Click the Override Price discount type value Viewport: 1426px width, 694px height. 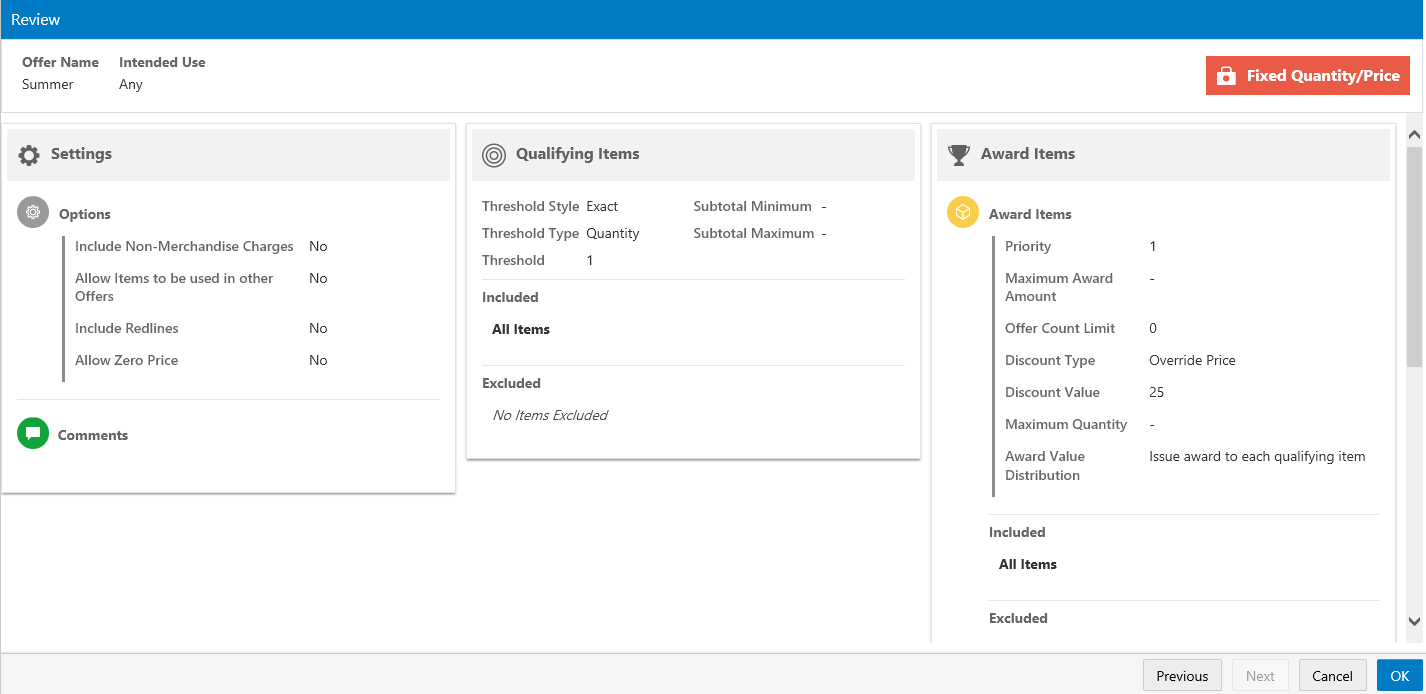coord(1192,360)
